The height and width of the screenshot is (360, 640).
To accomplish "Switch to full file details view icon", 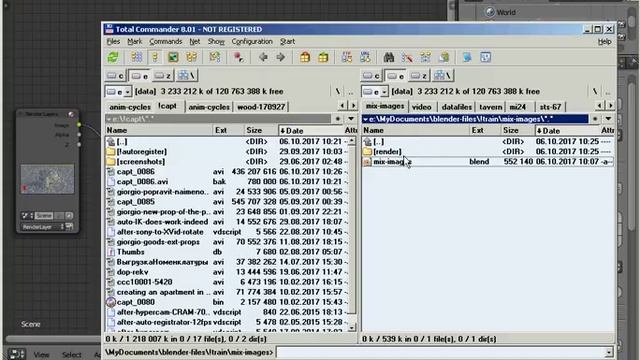I will [155, 57].
